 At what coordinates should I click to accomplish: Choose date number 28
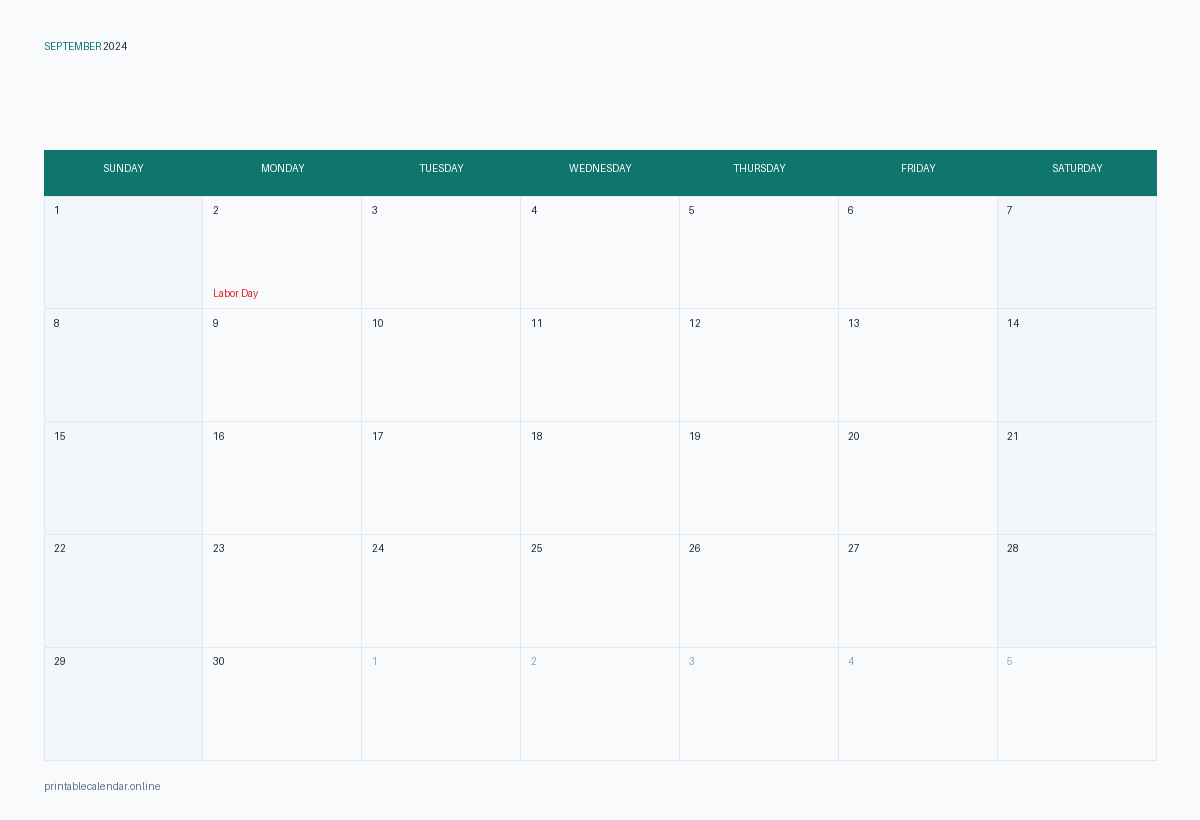click(1013, 548)
